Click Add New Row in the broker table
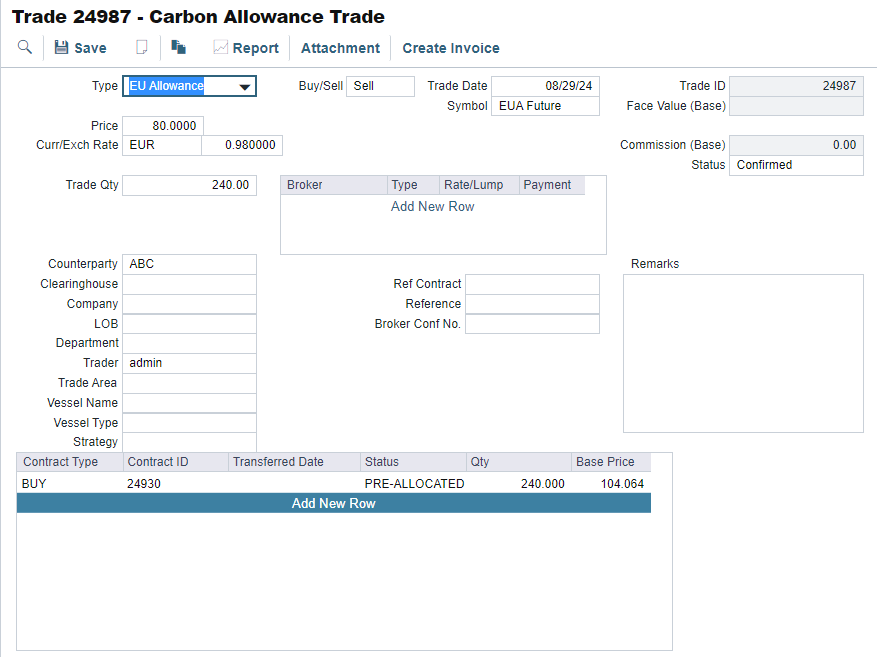 pyautogui.click(x=432, y=206)
